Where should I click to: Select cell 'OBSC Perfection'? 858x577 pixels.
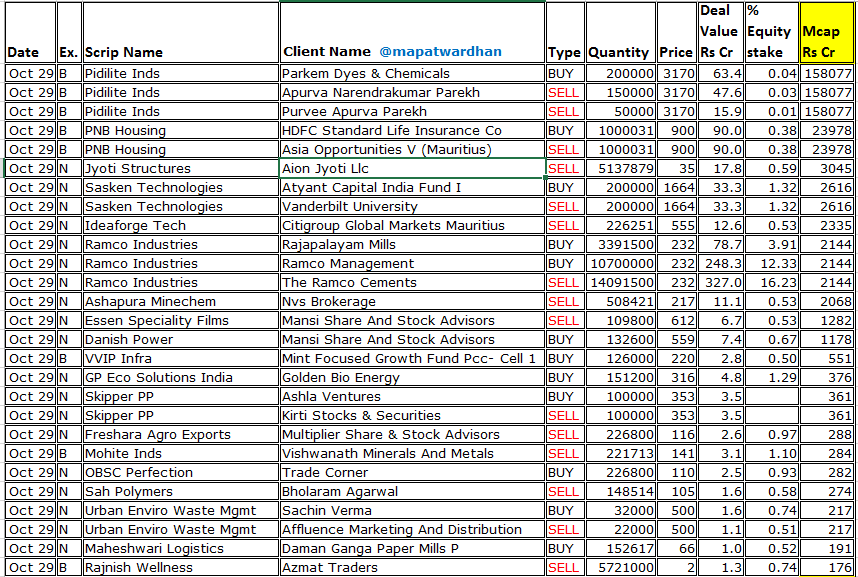click(181, 472)
